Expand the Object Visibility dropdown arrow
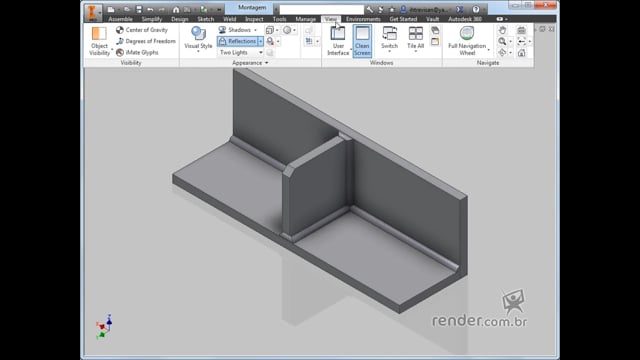This screenshot has height=360, width=640. 112,50
